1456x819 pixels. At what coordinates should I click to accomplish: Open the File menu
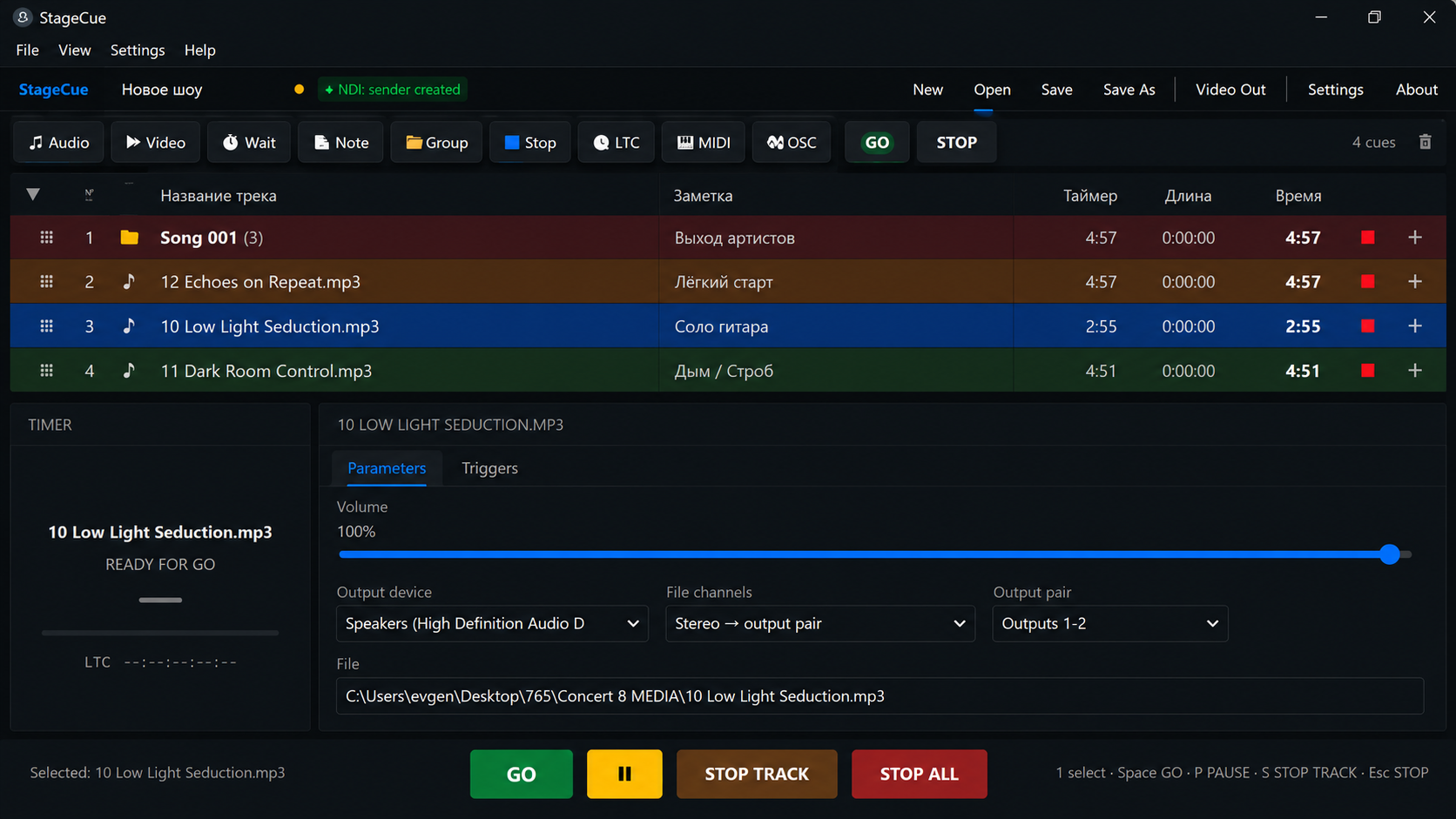(x=28, y=50)
